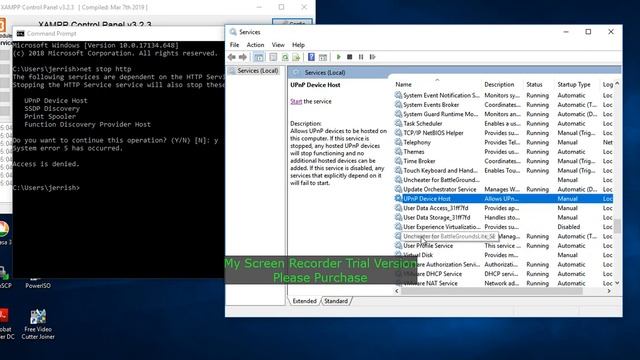Click the blue Help icon in Services toolbar
Screen dimensions: 640x360
click(311, 57)
